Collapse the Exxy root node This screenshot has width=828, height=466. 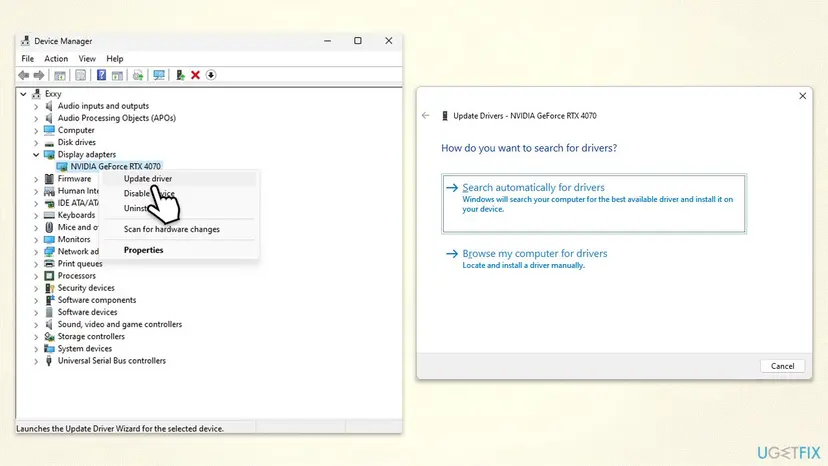23,94
